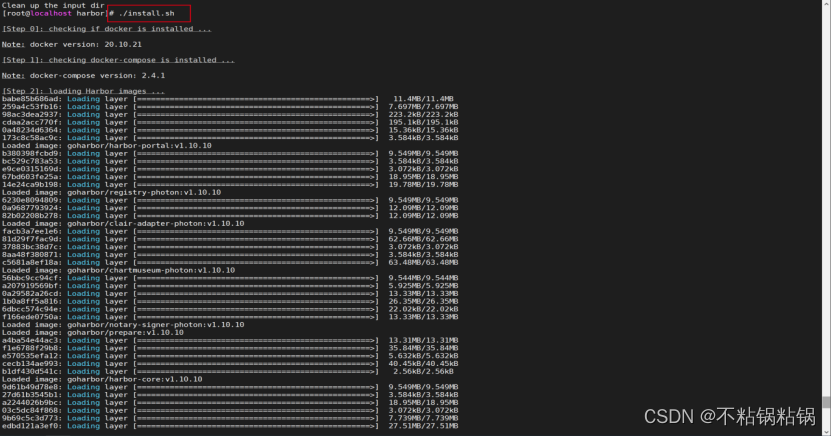Image resolution: width=831 pixels, height=436 pixels.
Task: Click the "15.36kB/15.36kB" size value
Action: point(423,130)
